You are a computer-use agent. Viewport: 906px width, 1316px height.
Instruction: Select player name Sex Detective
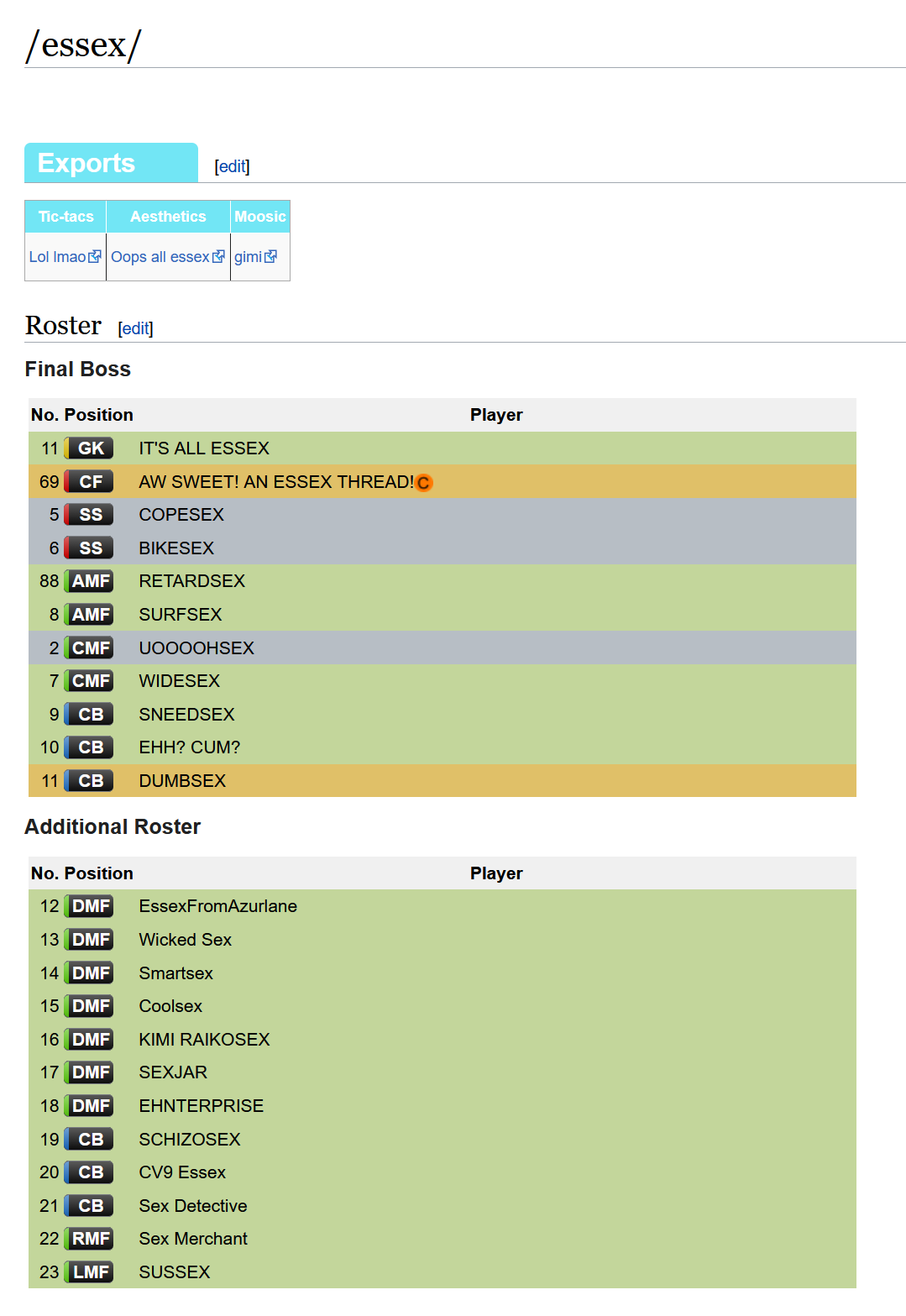[x=193, y=1206]
